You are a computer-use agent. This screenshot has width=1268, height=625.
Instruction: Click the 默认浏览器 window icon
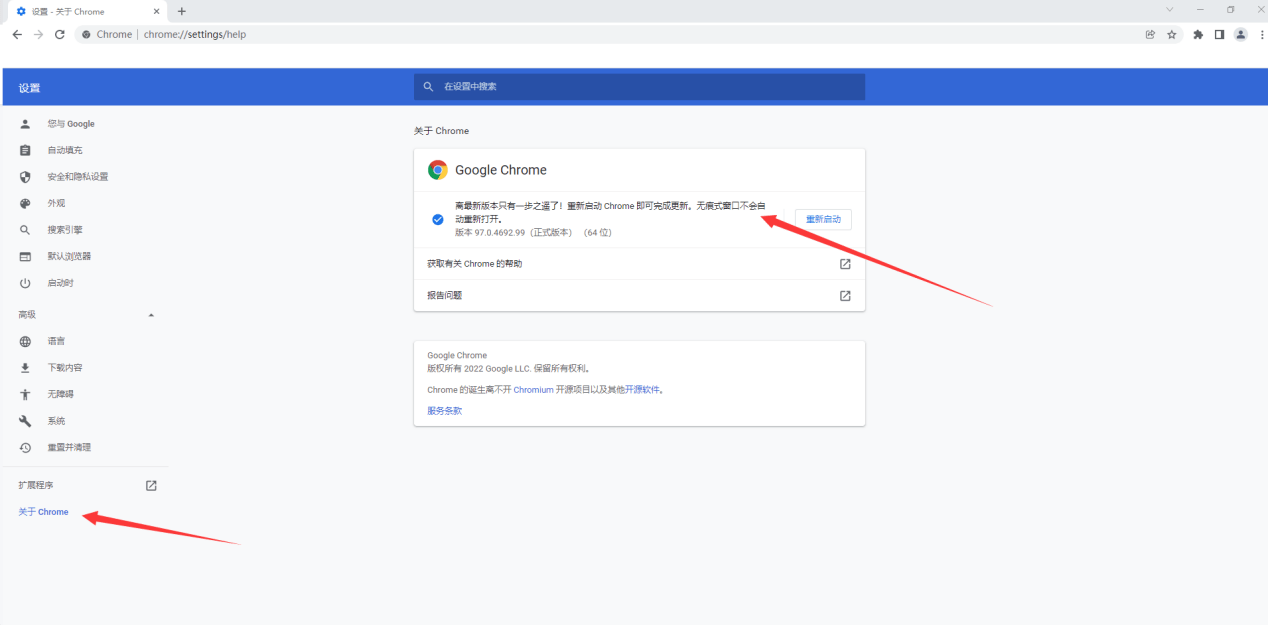tap(26, 256)
